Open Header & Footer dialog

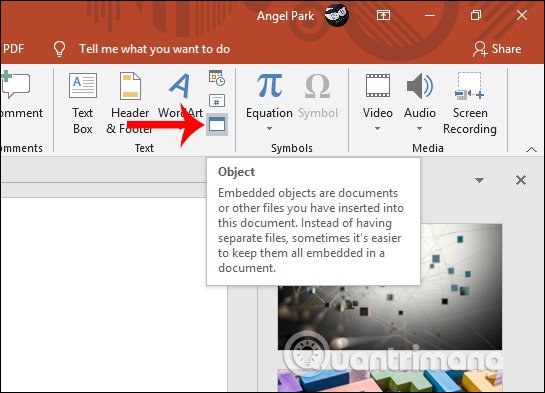(130, 103)
